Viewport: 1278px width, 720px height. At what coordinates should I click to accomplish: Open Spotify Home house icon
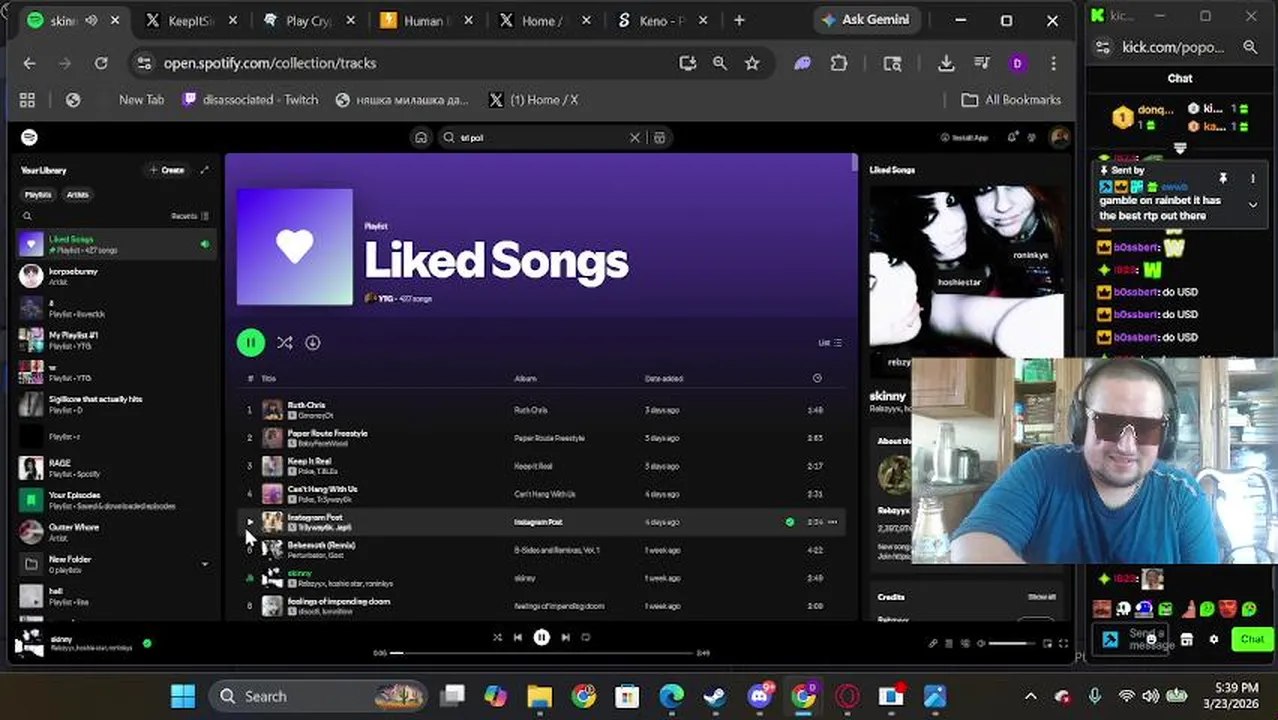click(421, 138)
